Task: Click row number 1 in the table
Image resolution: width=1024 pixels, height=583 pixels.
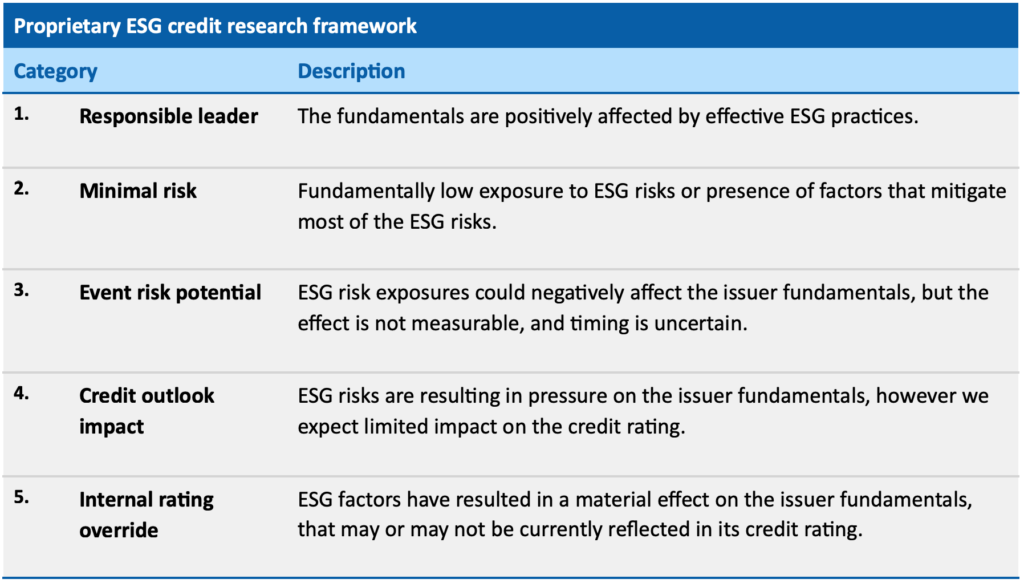Action: point(22,114)
